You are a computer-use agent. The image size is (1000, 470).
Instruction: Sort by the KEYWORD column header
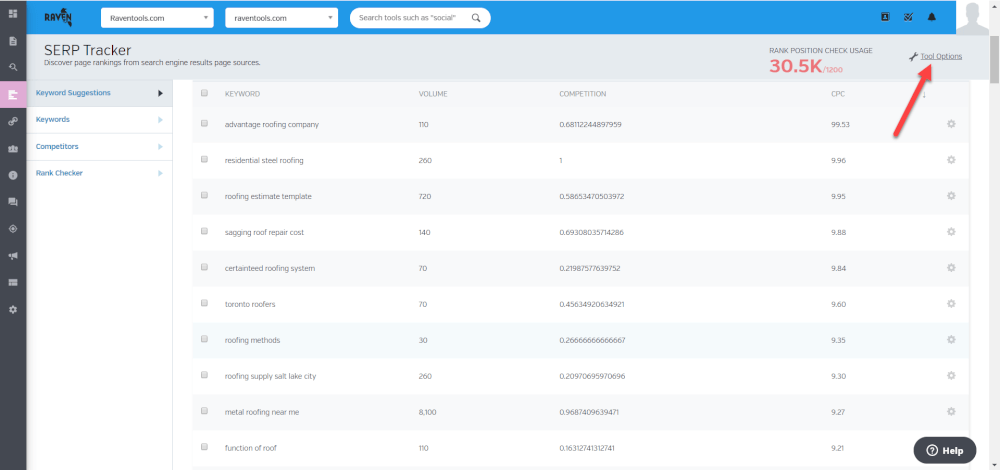pyautogui.click(x=242, y=94)
